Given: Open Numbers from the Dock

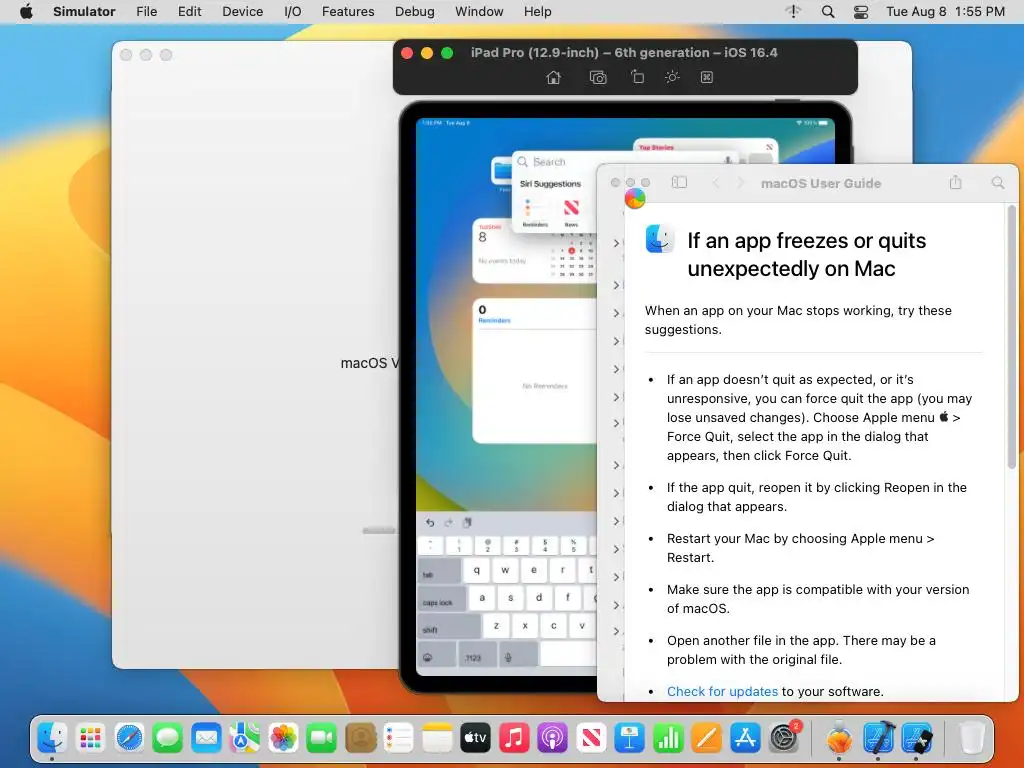Looking at the screenshot, I should (x=668, y=739).
